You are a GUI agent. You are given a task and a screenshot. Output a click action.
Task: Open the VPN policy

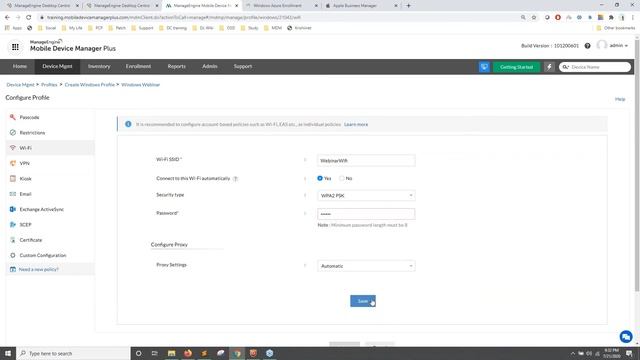(24, 163)
